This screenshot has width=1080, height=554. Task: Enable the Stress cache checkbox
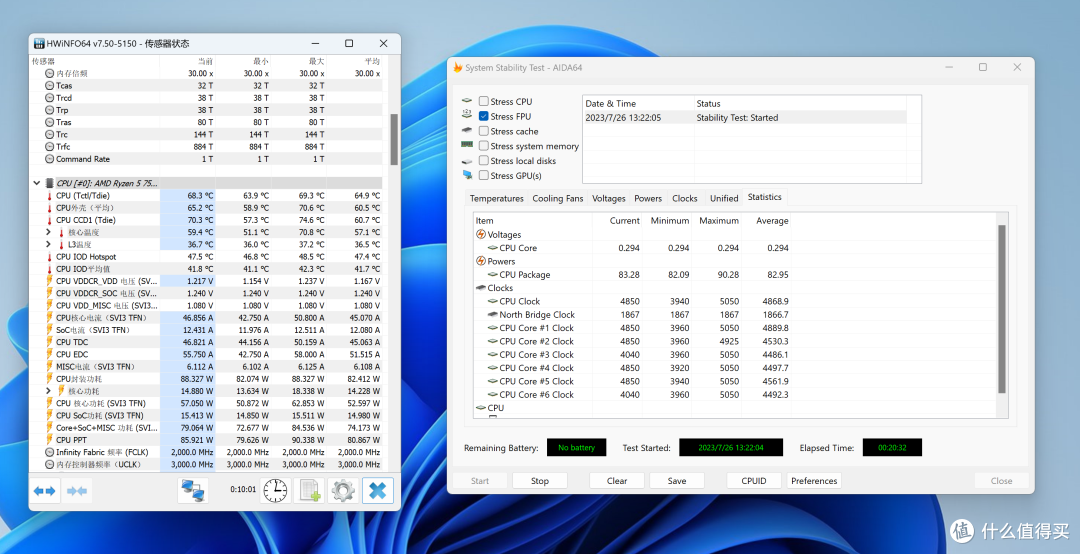484,131
